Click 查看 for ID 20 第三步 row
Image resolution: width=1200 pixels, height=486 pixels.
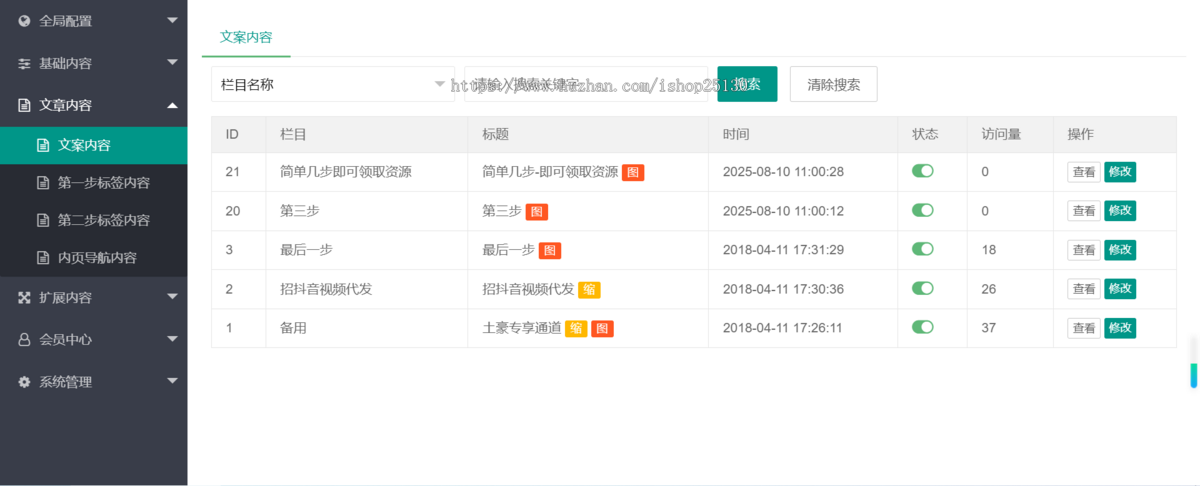coord(1084,211)
